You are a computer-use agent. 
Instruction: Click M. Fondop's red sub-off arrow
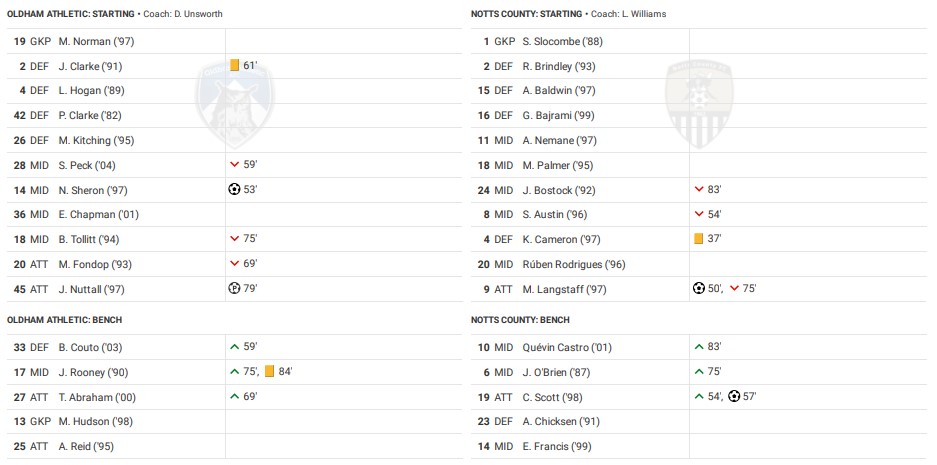point(234,264)
